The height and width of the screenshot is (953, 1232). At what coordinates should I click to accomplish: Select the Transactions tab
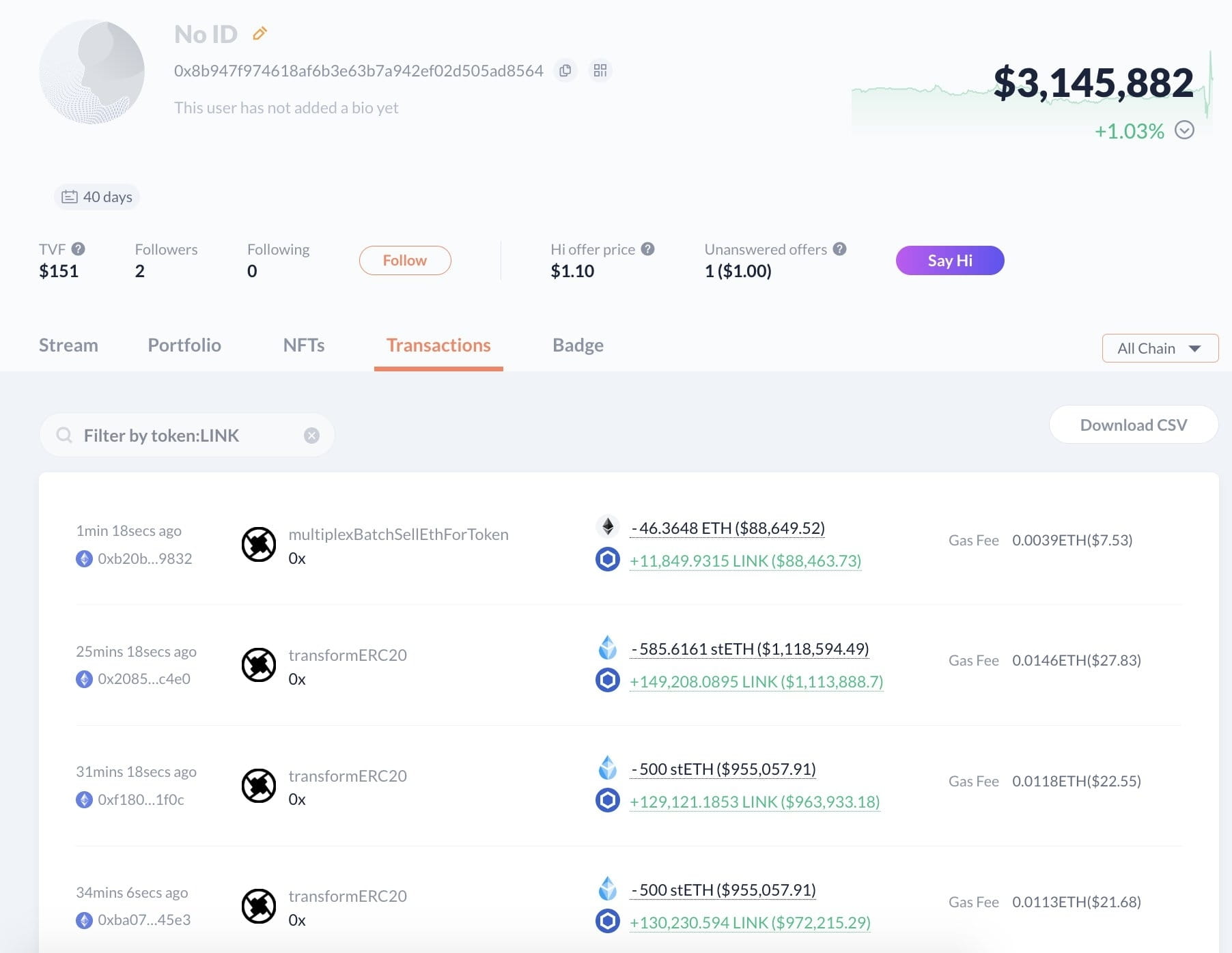coord(438,345)
